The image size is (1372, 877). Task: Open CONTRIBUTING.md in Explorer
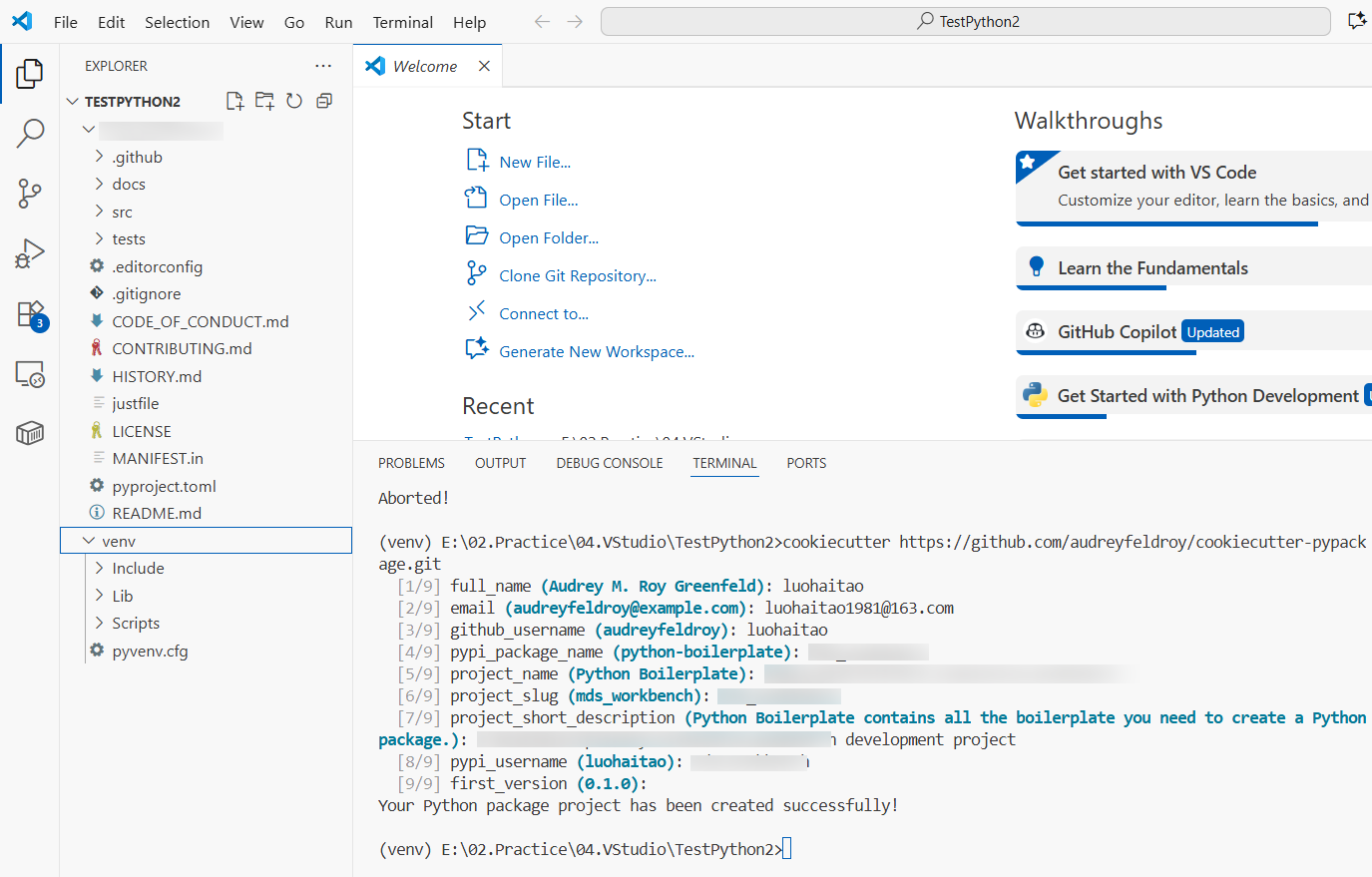[207, 348]
